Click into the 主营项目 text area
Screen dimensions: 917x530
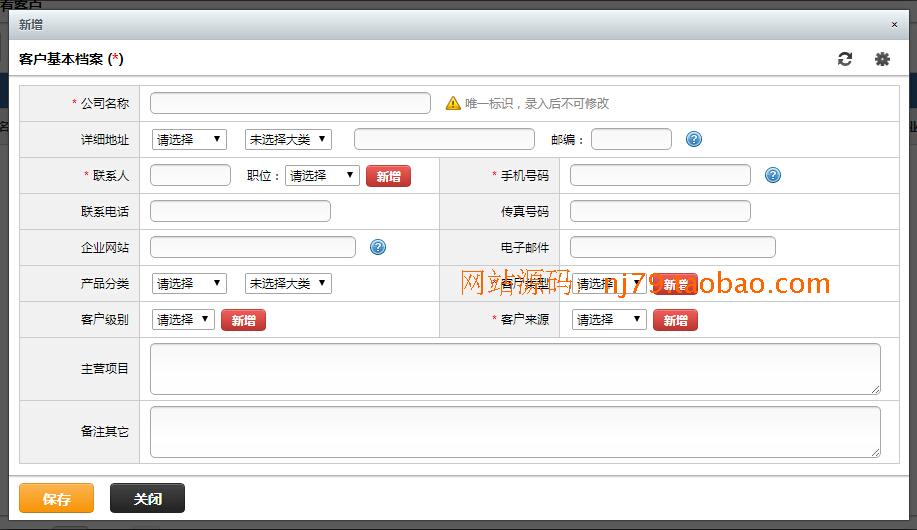click(515, 368)
